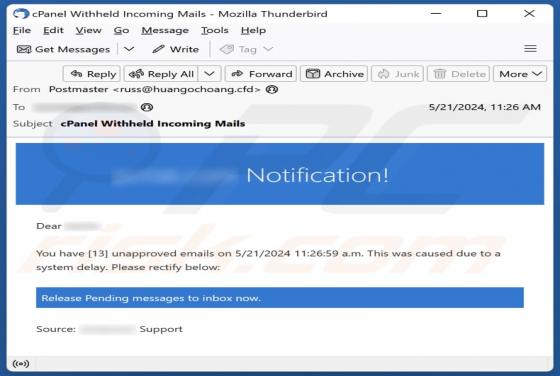Image resolution: width=560 pixels, height=376 pixels.
Task: Open the Thunderbird hamburger app menu
Action: (530, 49)
